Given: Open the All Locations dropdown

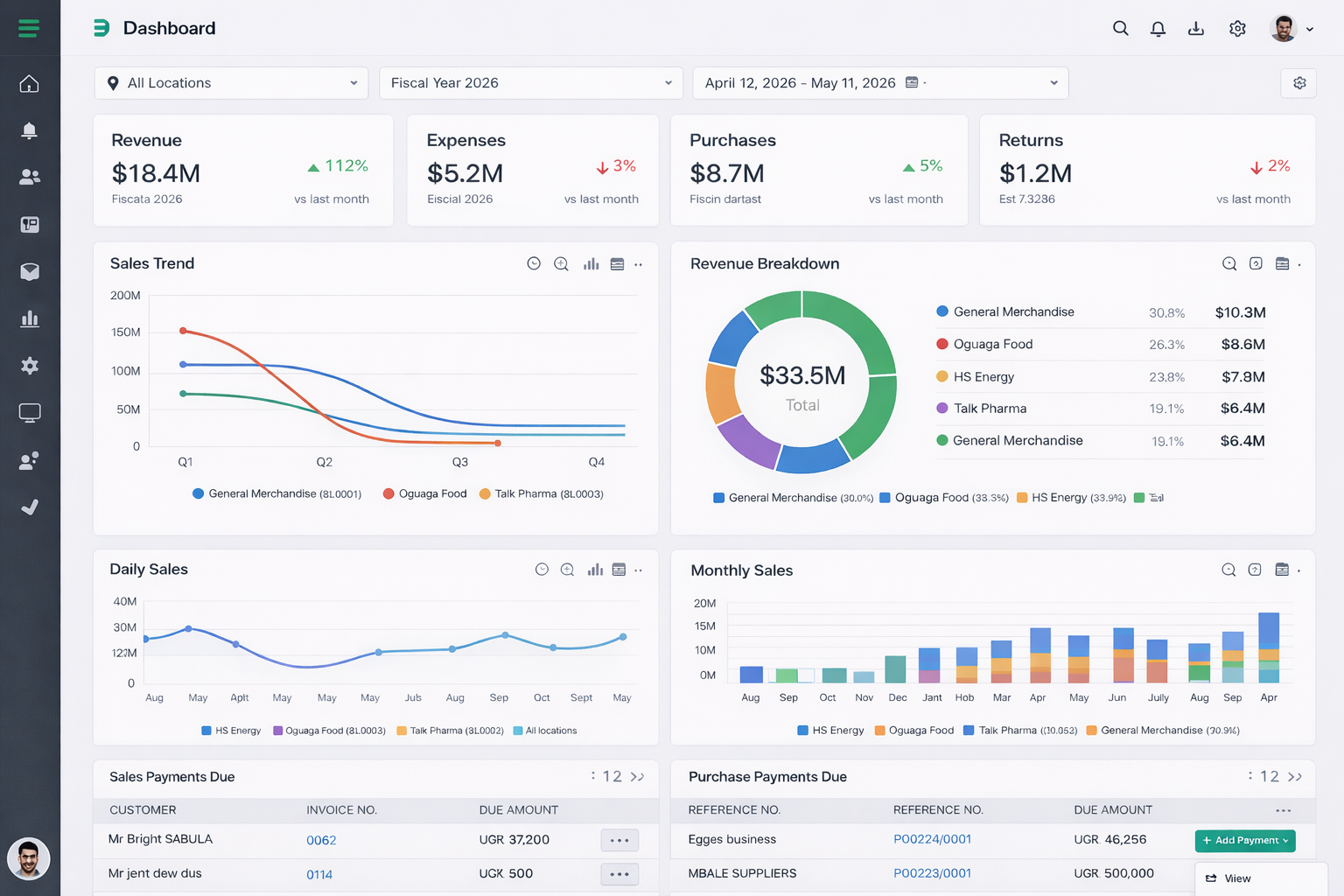Looking at the screenshot, I should [231, 83].
